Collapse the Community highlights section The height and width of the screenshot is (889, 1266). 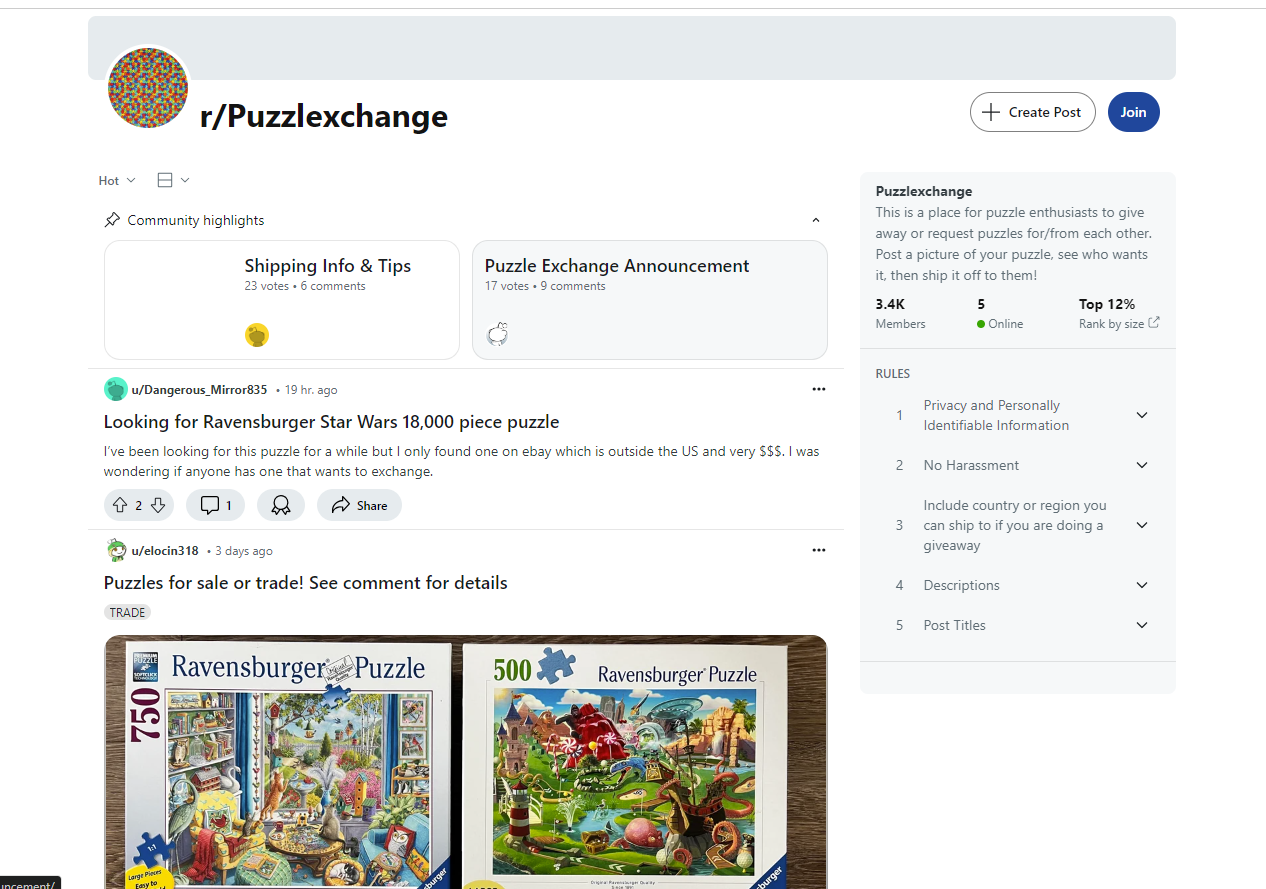tap(816, 220)
